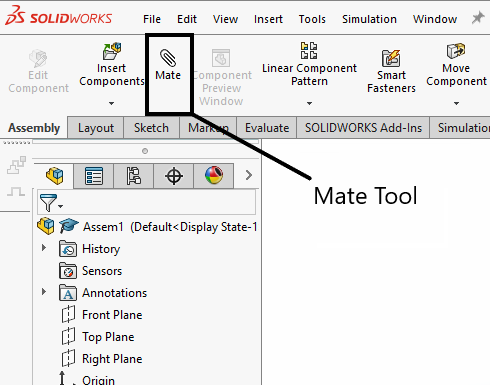
Task: Open the View menu
Action: pos(225,19)
